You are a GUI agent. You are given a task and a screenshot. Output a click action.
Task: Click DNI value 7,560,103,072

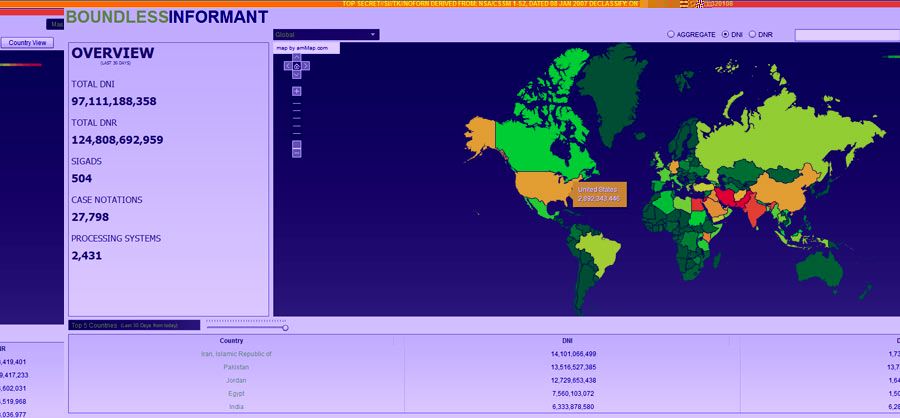pyautogui.click(x=575, y=394)
